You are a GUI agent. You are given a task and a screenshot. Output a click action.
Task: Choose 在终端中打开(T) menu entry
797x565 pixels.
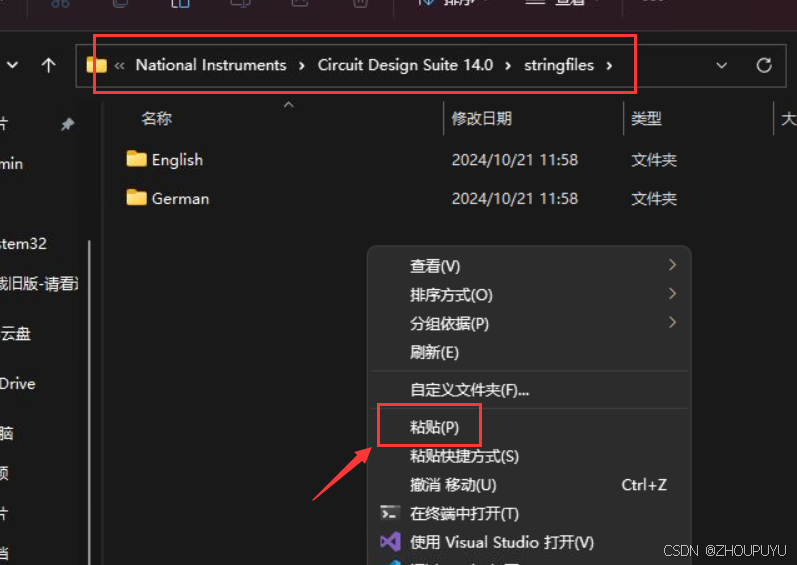click(529, 514)
